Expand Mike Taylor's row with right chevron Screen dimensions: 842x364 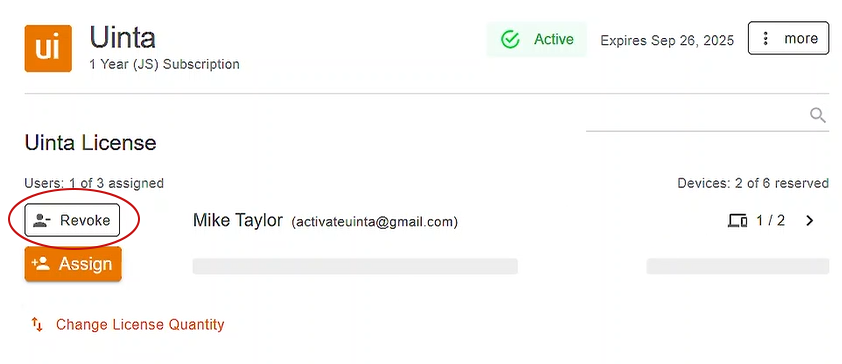point(810,221)
